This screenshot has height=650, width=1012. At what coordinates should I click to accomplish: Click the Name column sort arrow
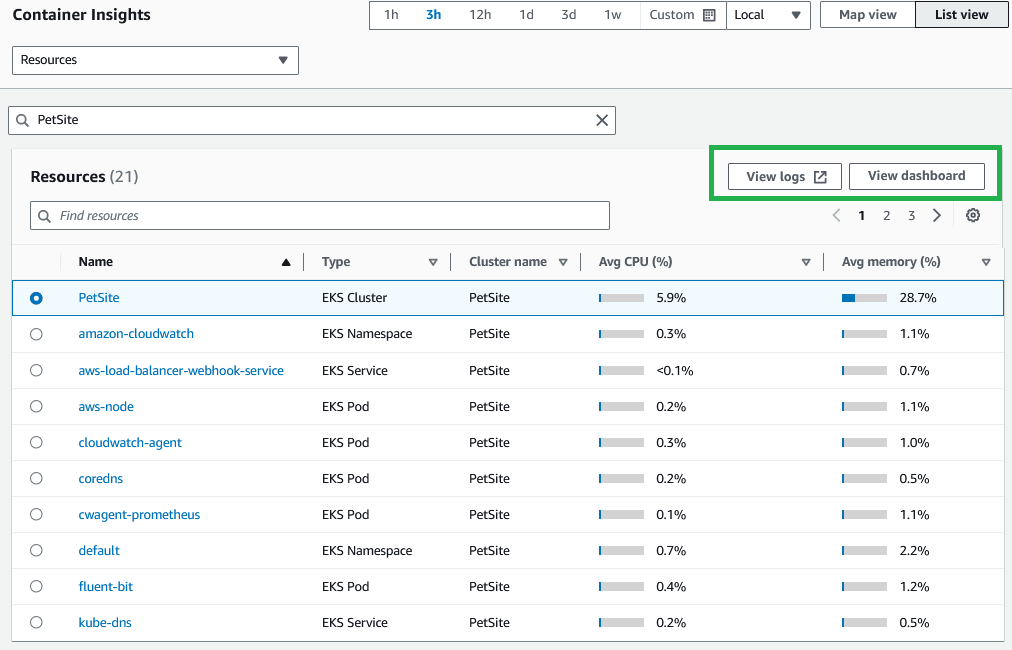point(286,261)
